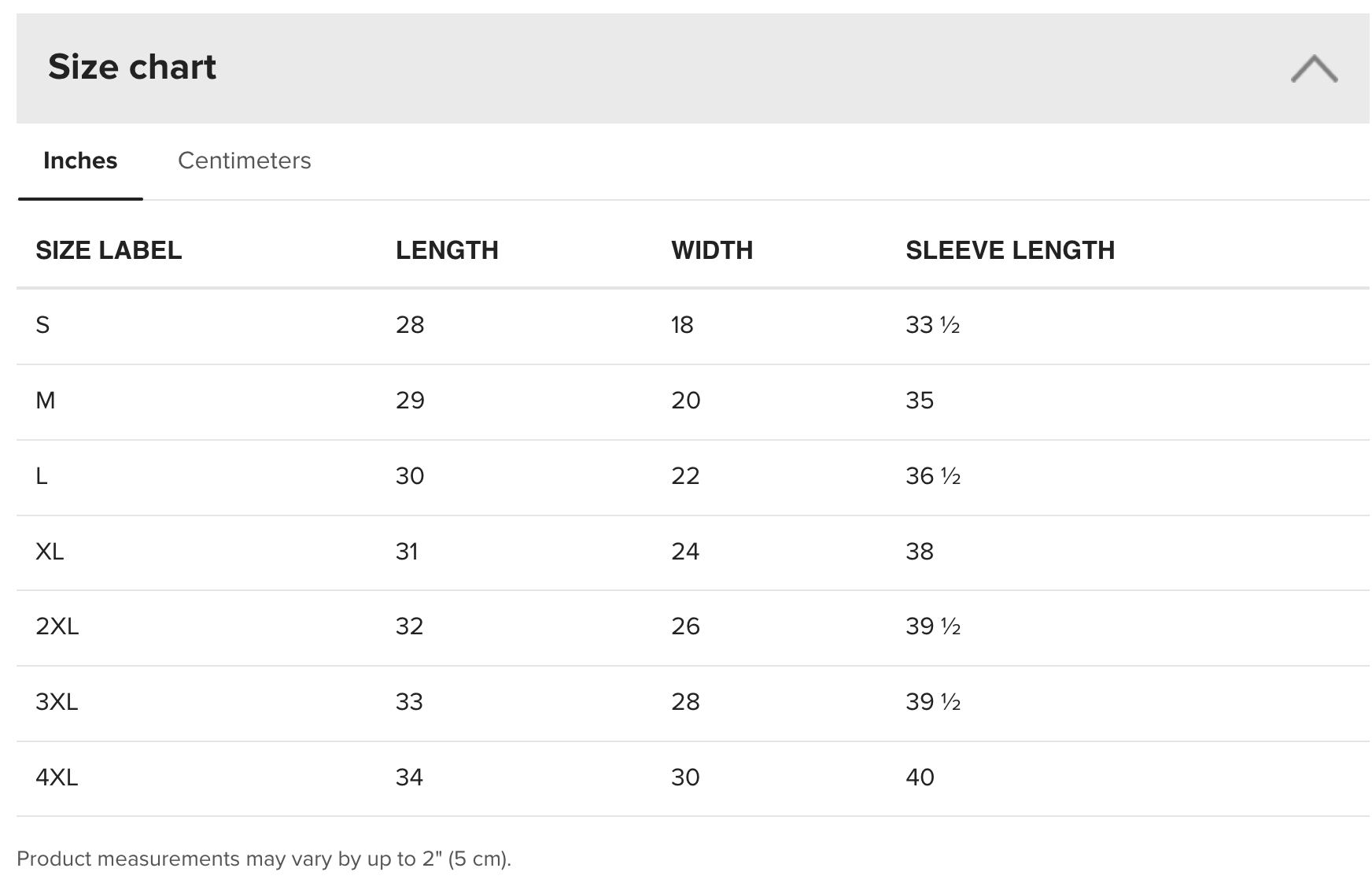Screen dimensions: 1372x894
Task: Click the WIDTH column header
Action: [712, 250]
